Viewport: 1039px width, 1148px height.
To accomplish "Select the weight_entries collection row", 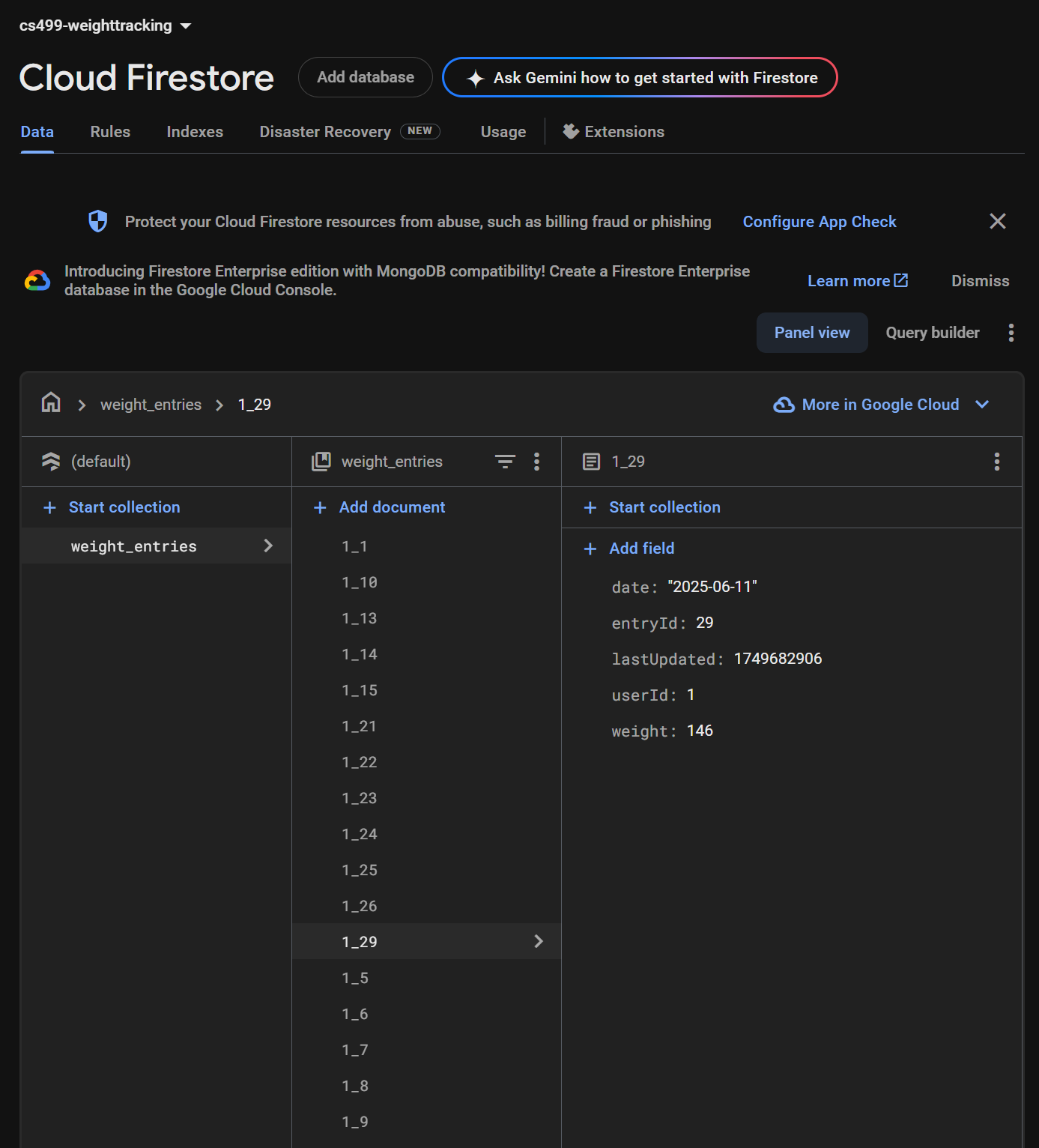I will (156, 546).
